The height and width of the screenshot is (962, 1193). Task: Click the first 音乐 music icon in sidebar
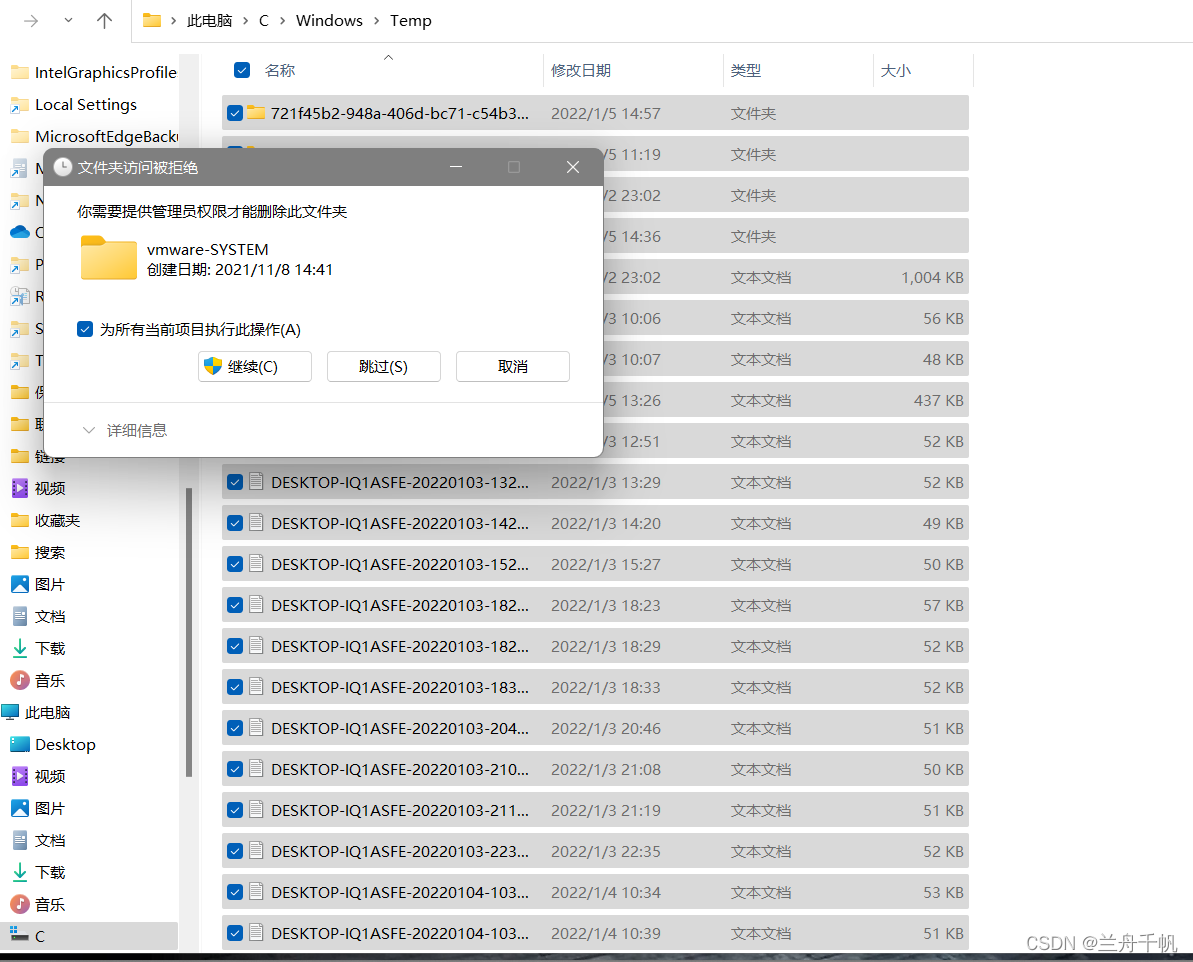(x=20, y=680)
